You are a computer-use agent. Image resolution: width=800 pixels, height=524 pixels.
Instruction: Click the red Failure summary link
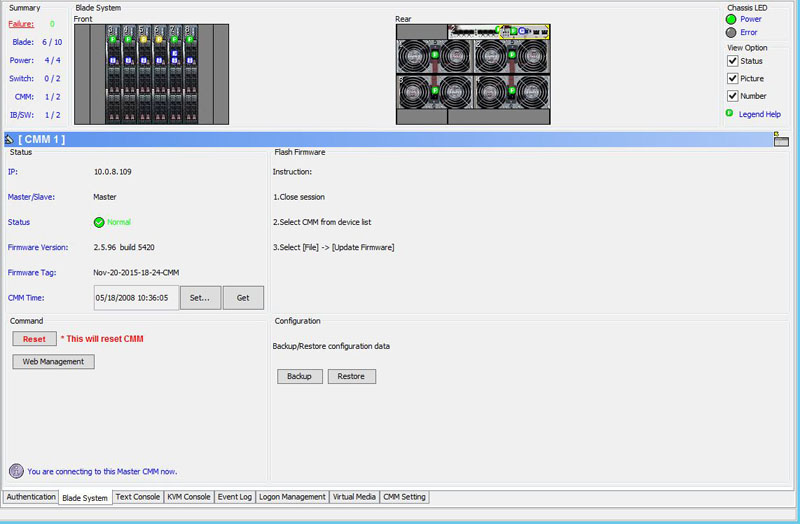[x=21, y=24]
